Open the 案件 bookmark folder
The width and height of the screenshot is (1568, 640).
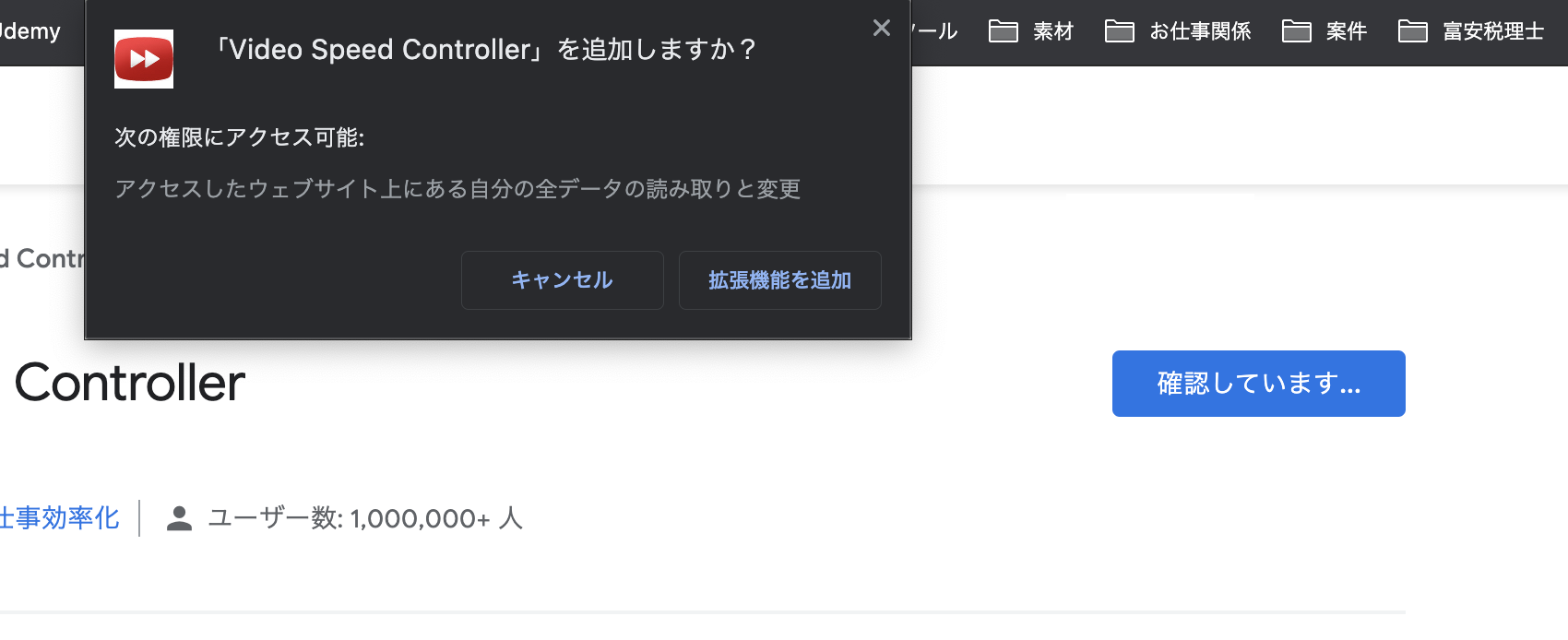(x=1324, y=31)
